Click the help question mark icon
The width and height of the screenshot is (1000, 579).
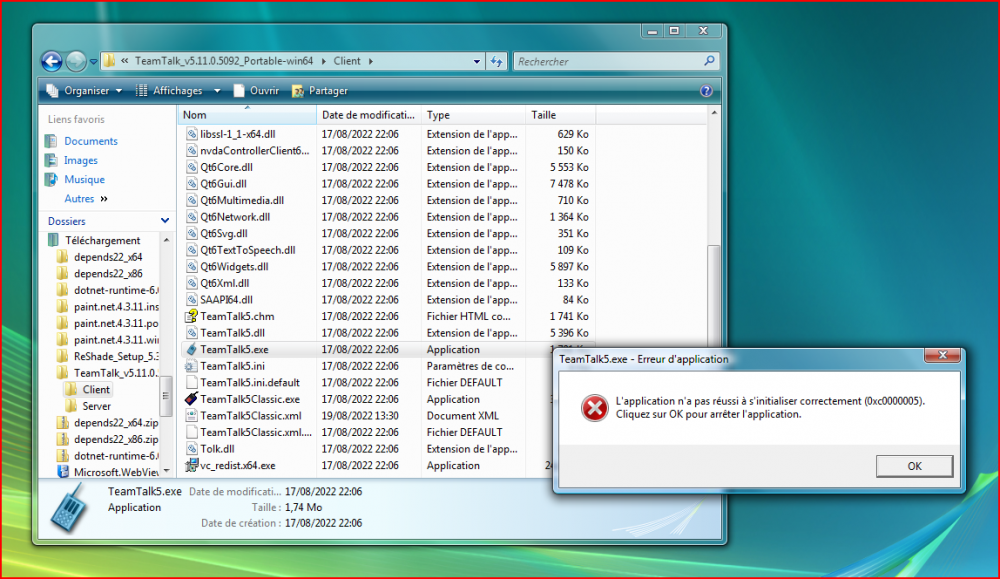pos(706,91)
